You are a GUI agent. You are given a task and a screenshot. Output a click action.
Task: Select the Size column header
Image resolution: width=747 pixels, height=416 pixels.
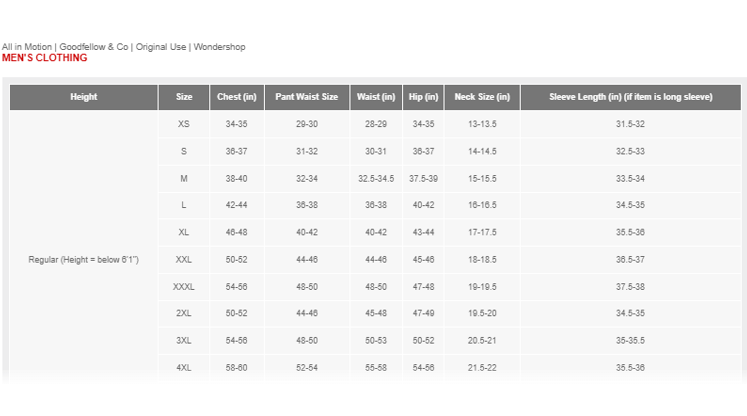[184, 97]
